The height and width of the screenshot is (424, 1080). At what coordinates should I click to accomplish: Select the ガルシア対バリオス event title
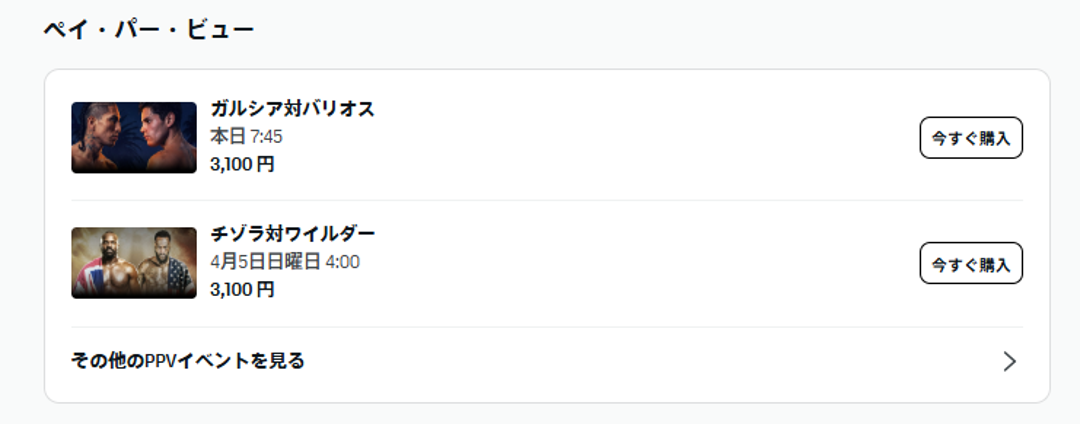point(292,109)
